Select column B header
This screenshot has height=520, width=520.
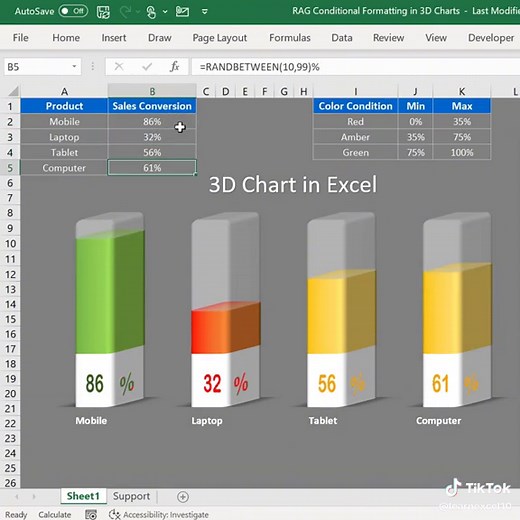[x=152, y=91]
